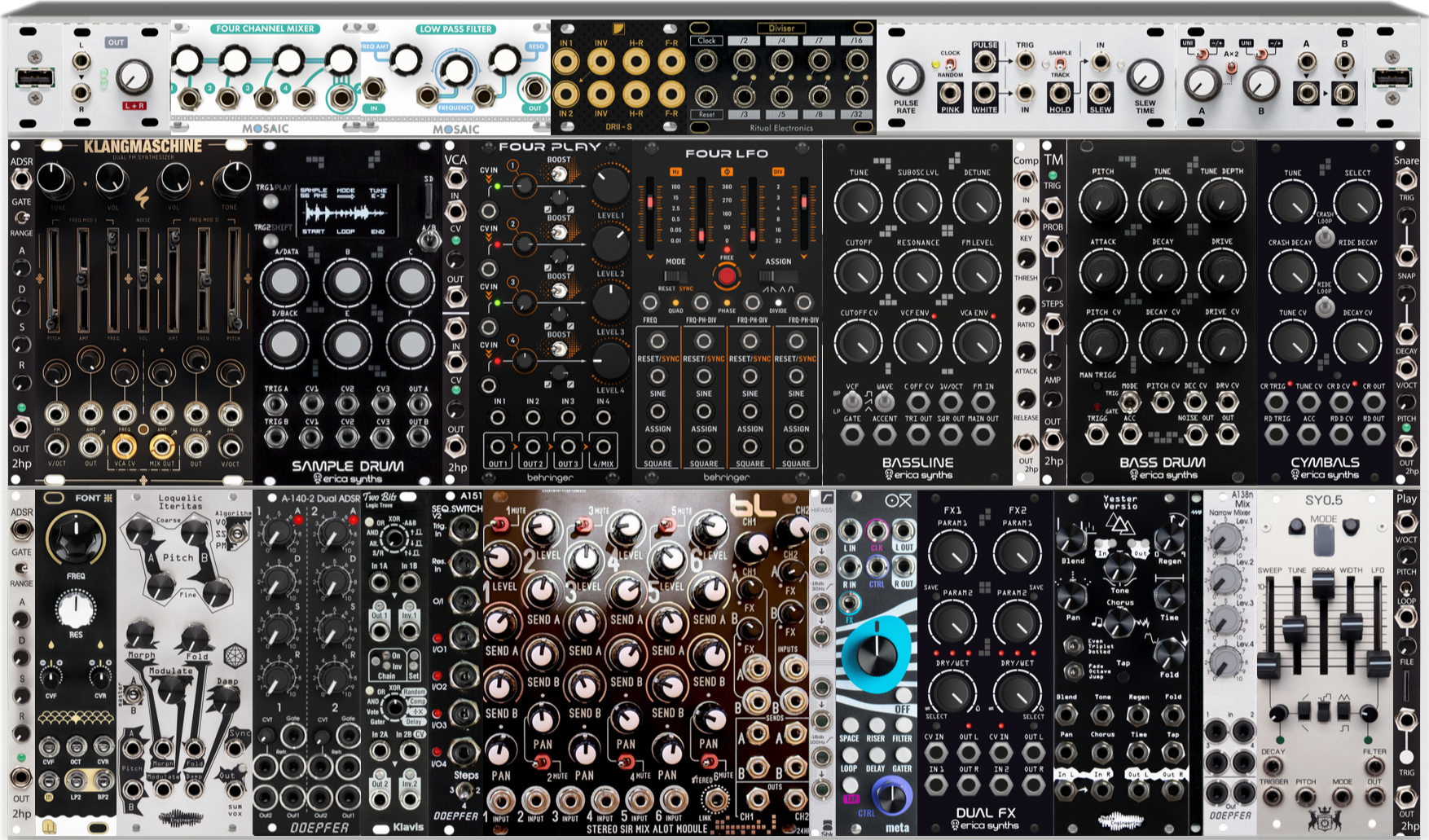Viewport: 1429px width, 840px height.
Task: Click the OUT 1 jack on Four Play
Action: click(x=498, y=446)
